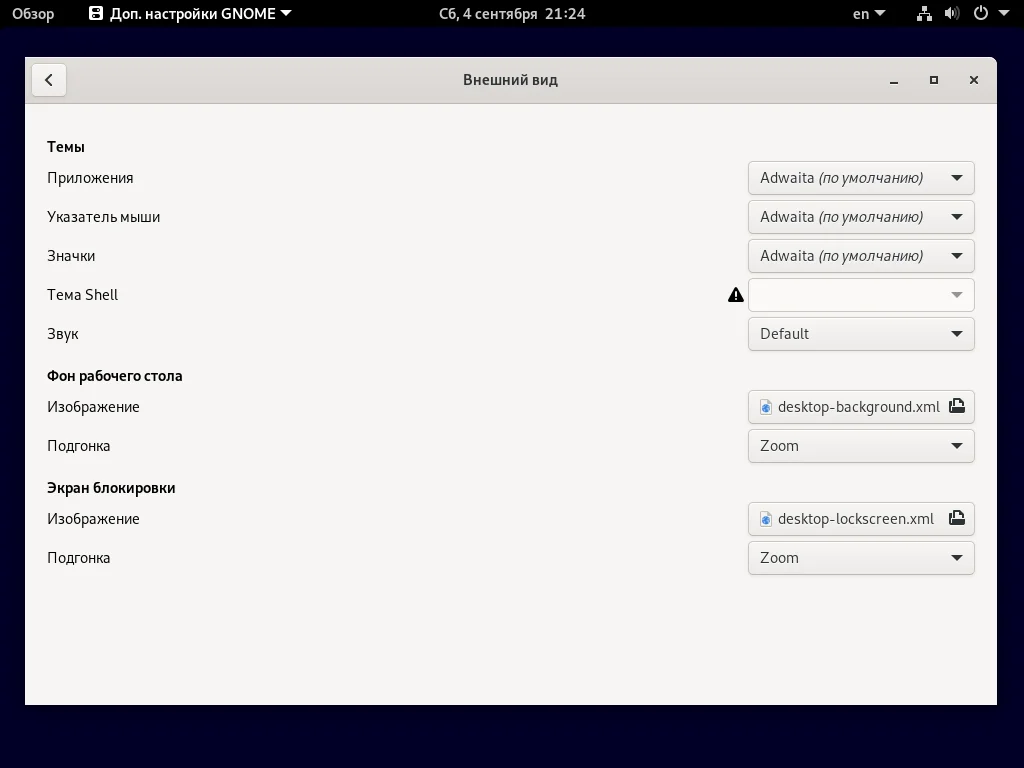Click the XML file icon inside desktop-background.xml button
The image size is (1024, 768).
point(766,407)
